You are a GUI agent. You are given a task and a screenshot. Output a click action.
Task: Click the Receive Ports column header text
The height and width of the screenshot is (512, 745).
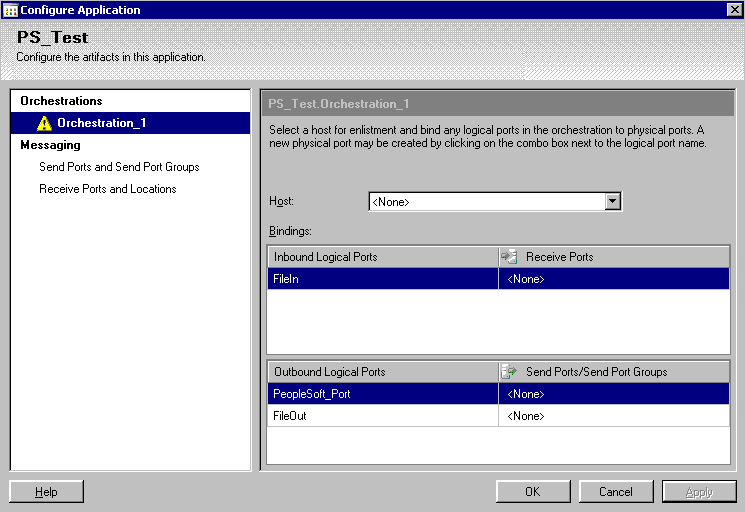tap(560, 257)
